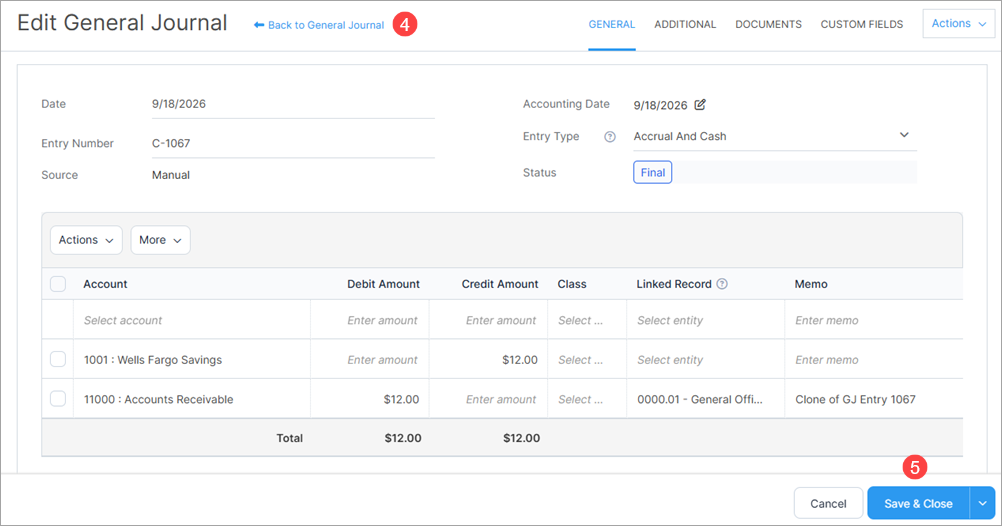Click Accounts Receivable credit amount field
Viewport: 1002px width, 526px height.
tap(489, 399)
